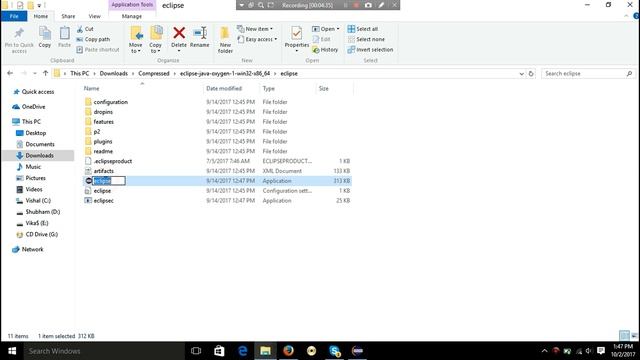Pause the screen recording
Viewport: 640px width, 360px height.
tap(346, 5)
